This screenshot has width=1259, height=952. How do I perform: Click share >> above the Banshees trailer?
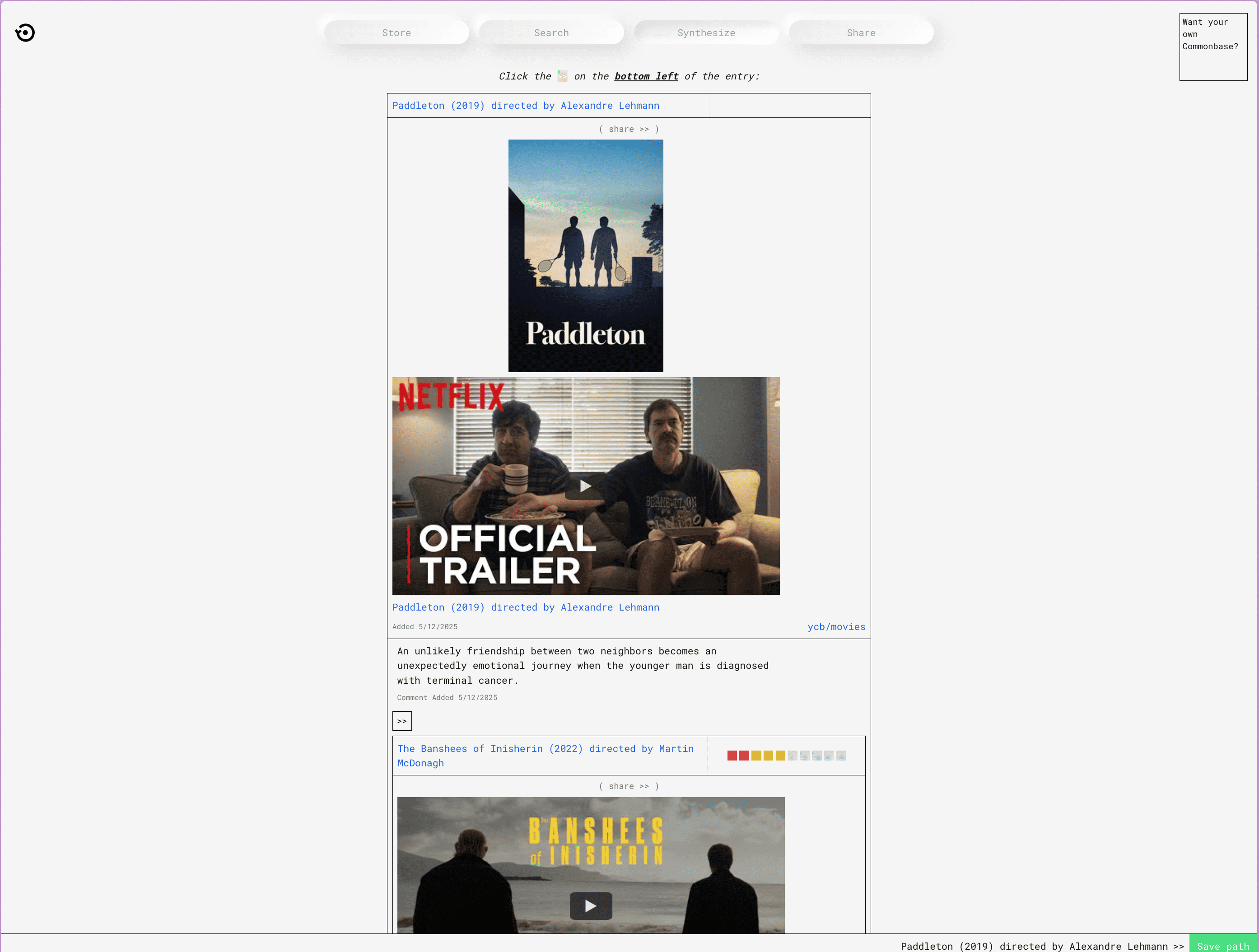[x=628, y=786]
